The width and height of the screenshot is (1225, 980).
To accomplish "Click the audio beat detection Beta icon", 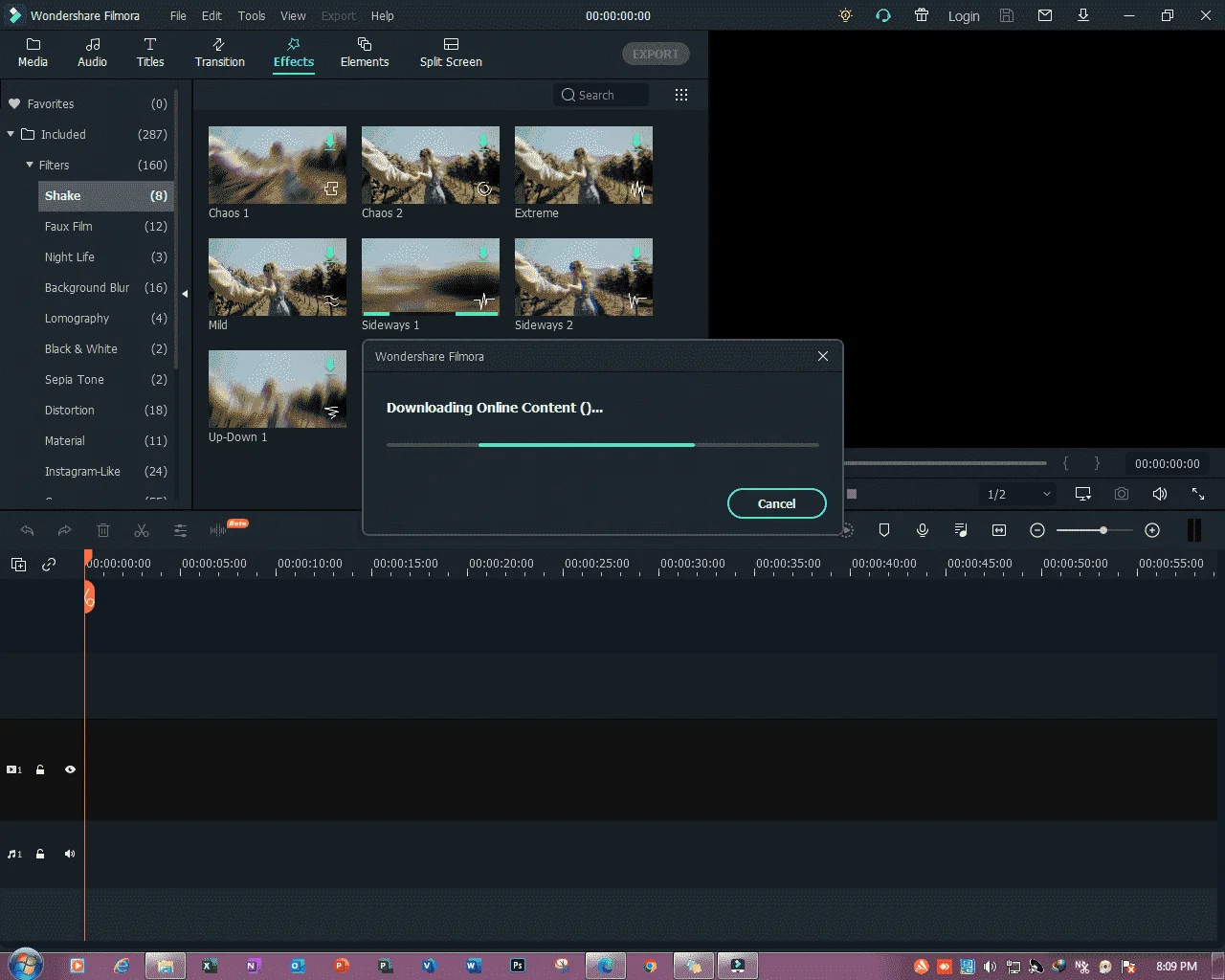I will pyautogui.click(x=228, y=528).
